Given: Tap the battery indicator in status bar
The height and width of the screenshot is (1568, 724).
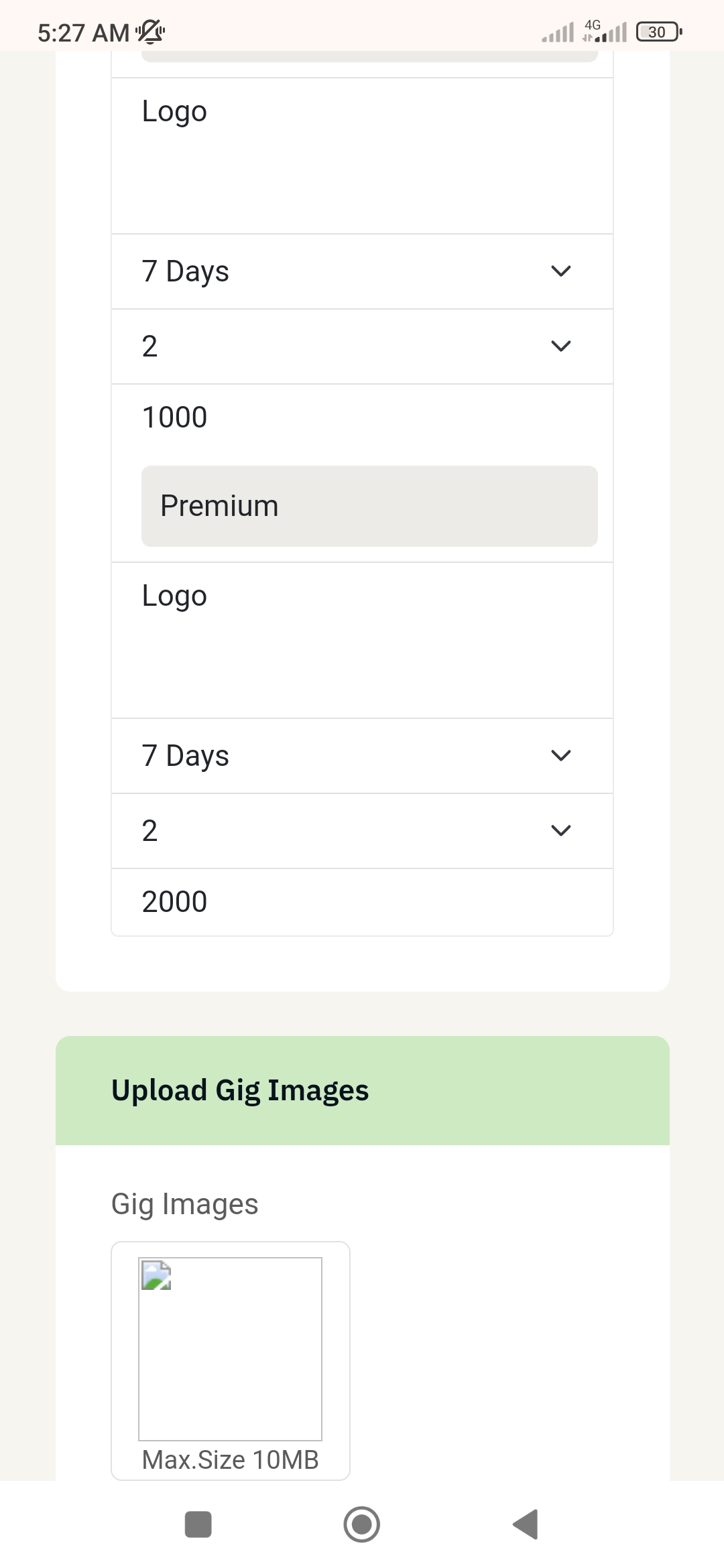Looking at the screenshot, I should pos(660,31).
